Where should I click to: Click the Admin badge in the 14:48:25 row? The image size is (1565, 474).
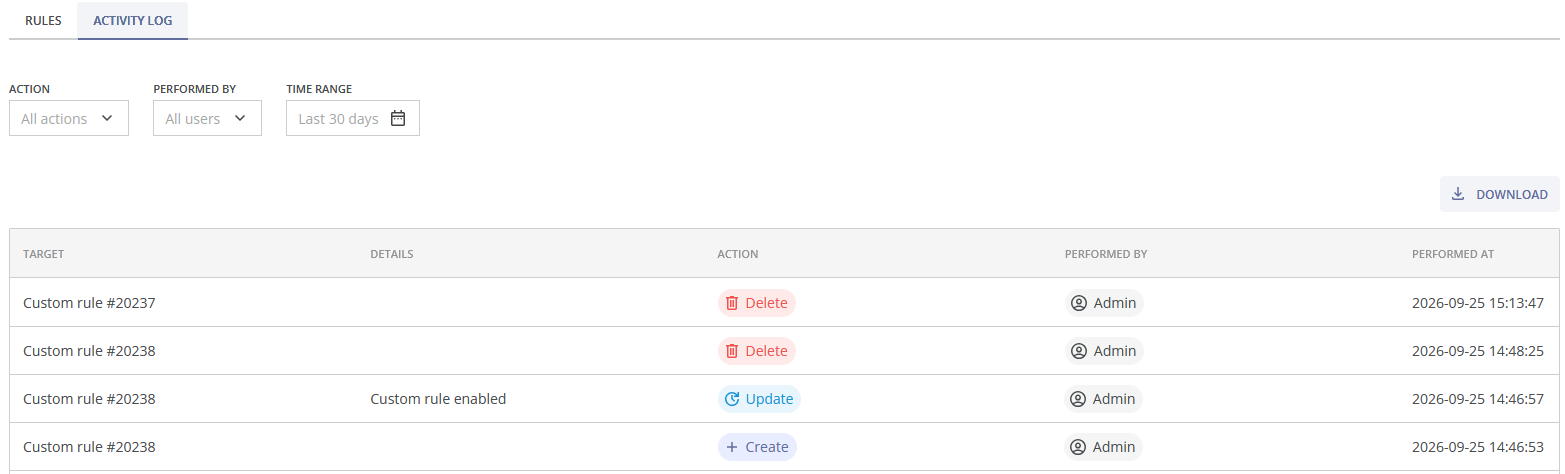[1104, 351]
